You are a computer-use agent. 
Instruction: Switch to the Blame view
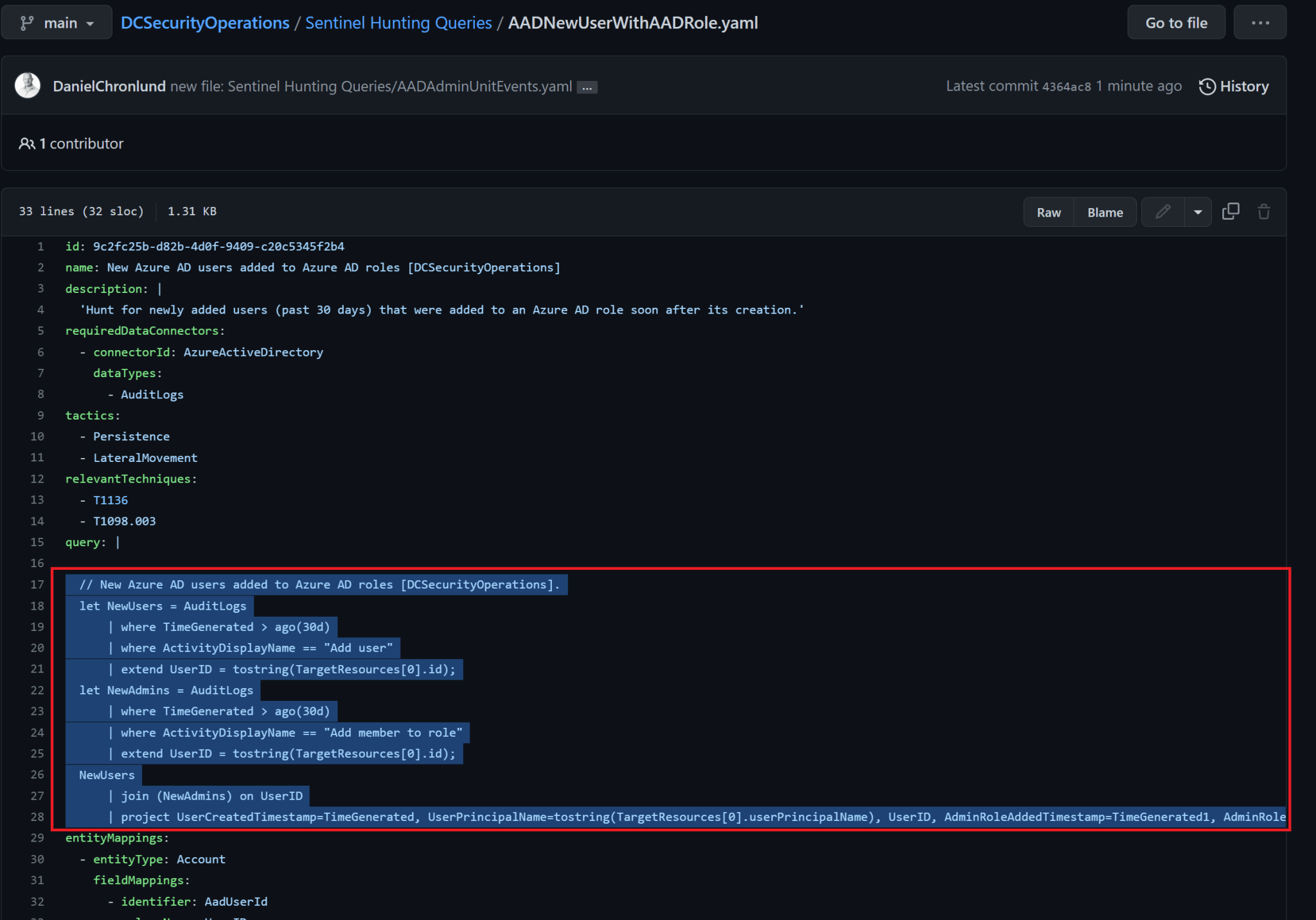[1105, 211]
